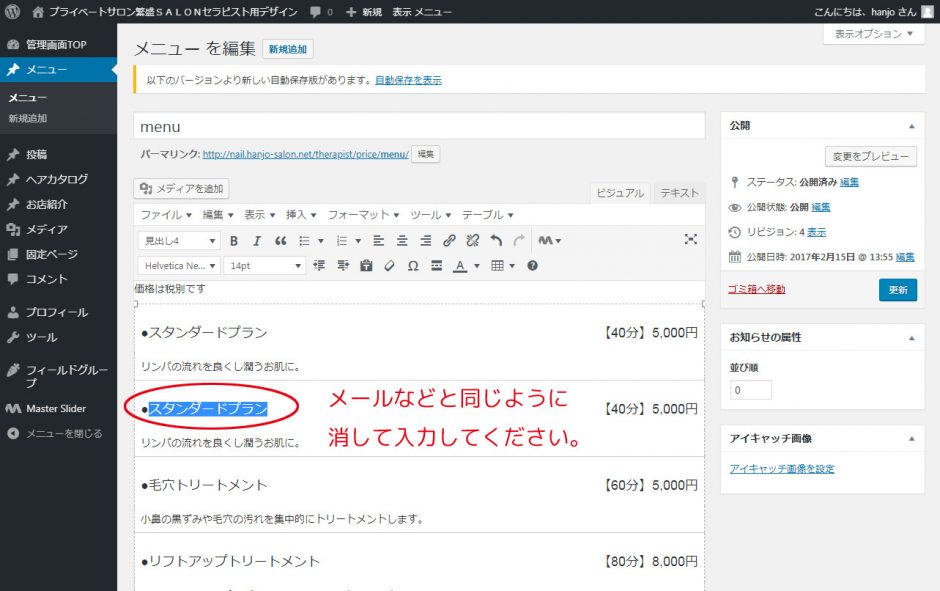Apply italic formatting to selected text
The image size is (940, 591).
click(x=257, y=241)
